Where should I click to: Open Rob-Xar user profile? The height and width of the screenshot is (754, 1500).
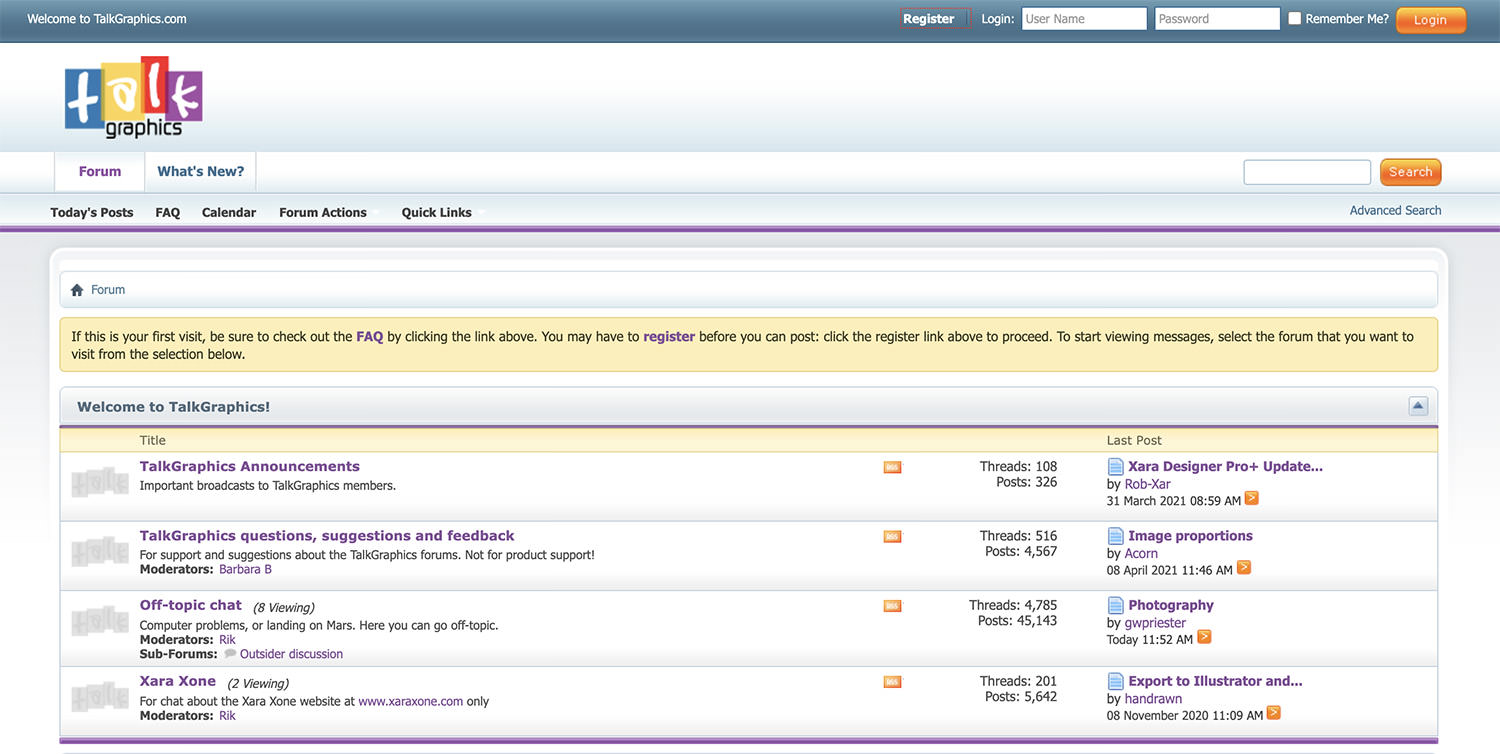pos(1148,484)
